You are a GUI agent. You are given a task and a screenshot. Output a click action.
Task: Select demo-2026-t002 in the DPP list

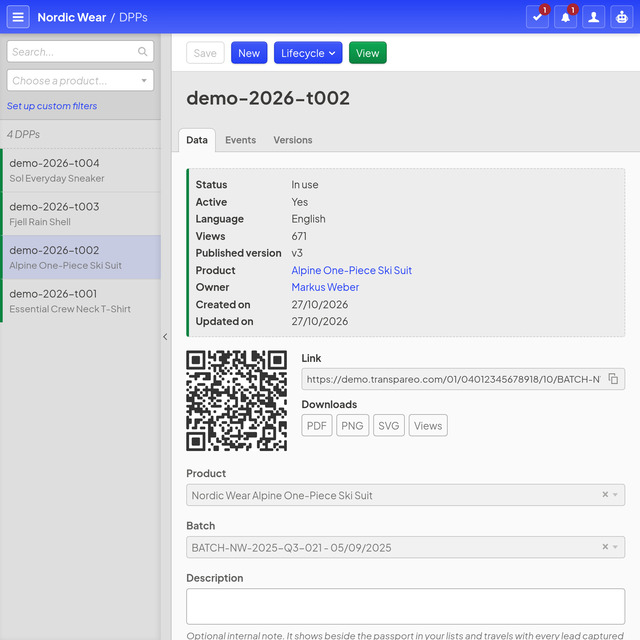[x=81, y=257]
